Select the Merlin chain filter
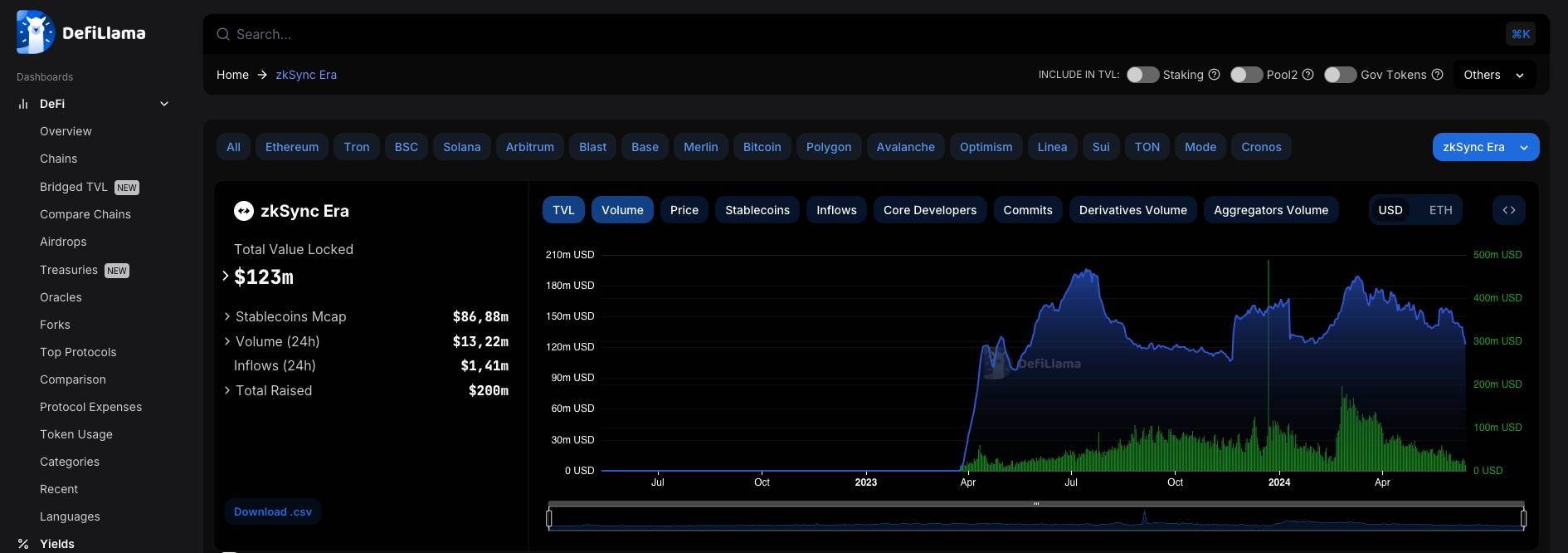 click(x=701, y=147)
